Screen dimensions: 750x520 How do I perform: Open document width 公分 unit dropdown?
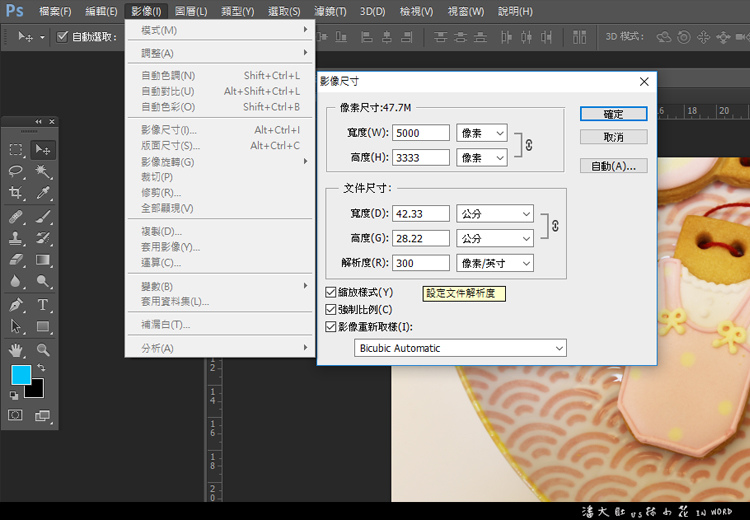click(x=495, y=214)
